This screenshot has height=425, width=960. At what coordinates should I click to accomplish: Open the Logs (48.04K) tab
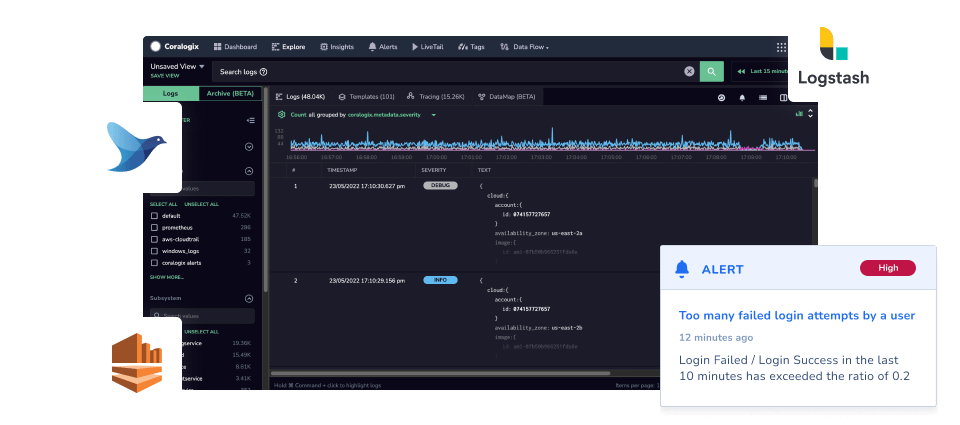click(x=301, y=97)
